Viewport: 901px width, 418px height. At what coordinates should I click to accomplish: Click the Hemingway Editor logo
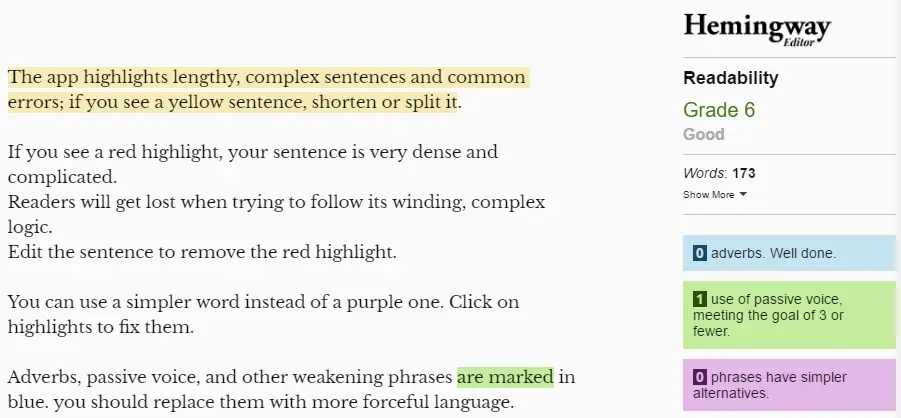point(757,29)
